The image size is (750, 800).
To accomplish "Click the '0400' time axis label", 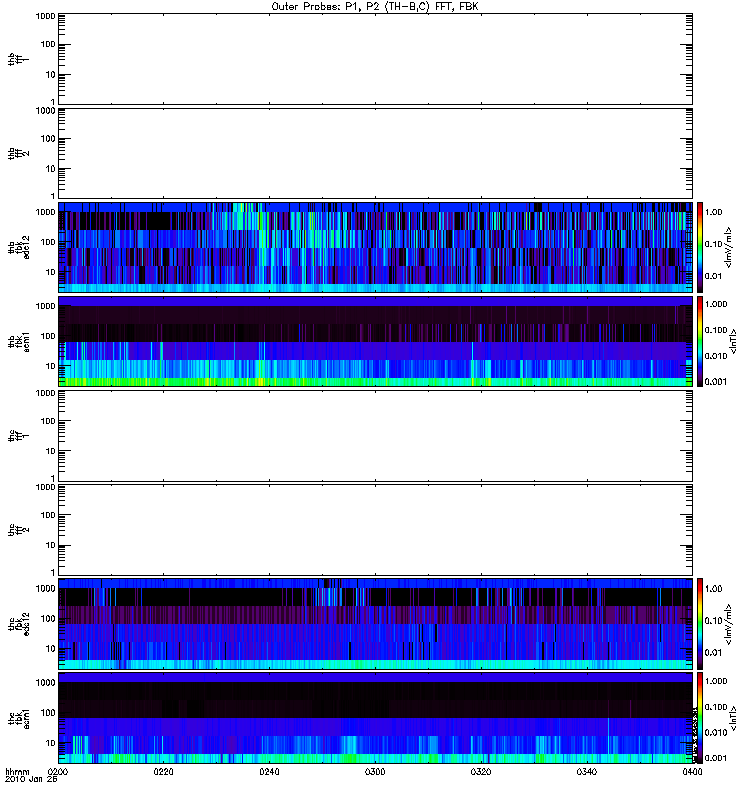I will 692,772.
